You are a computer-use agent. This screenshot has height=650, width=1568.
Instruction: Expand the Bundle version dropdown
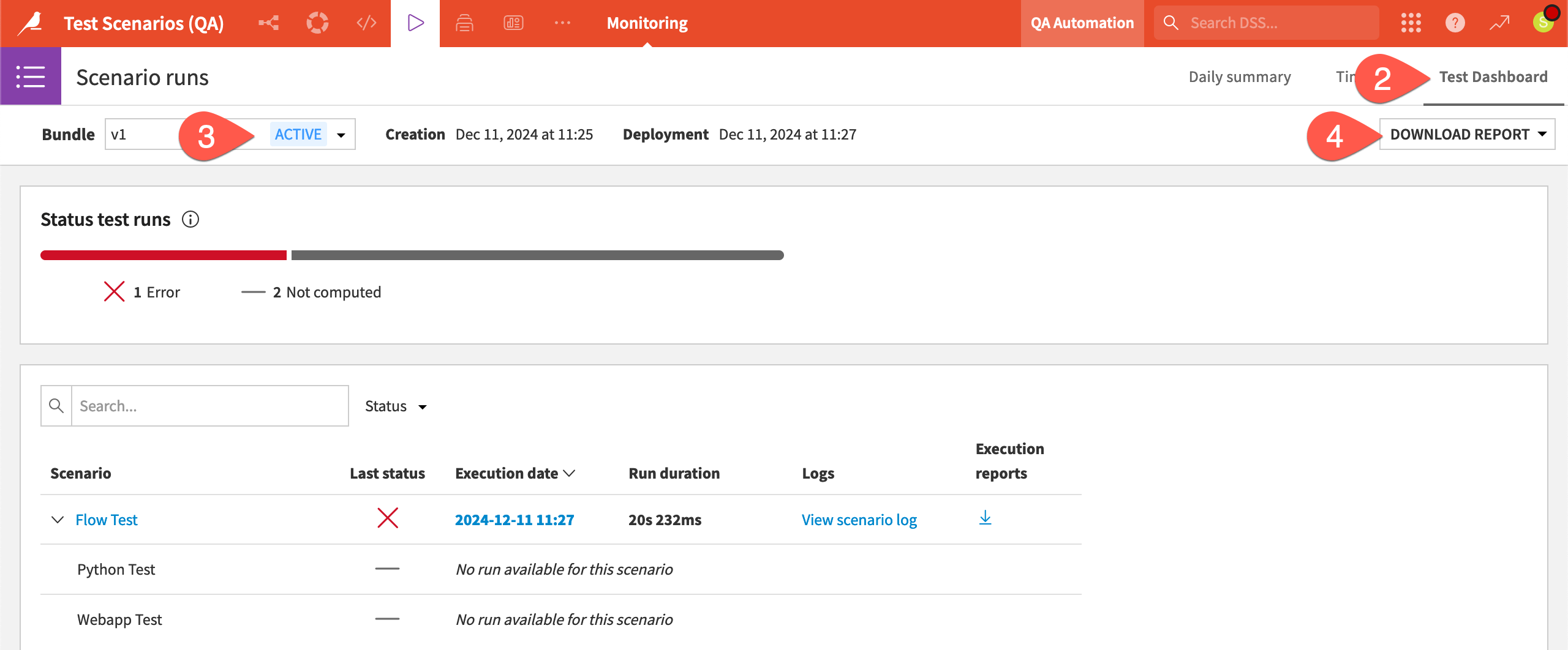point(341,134)
